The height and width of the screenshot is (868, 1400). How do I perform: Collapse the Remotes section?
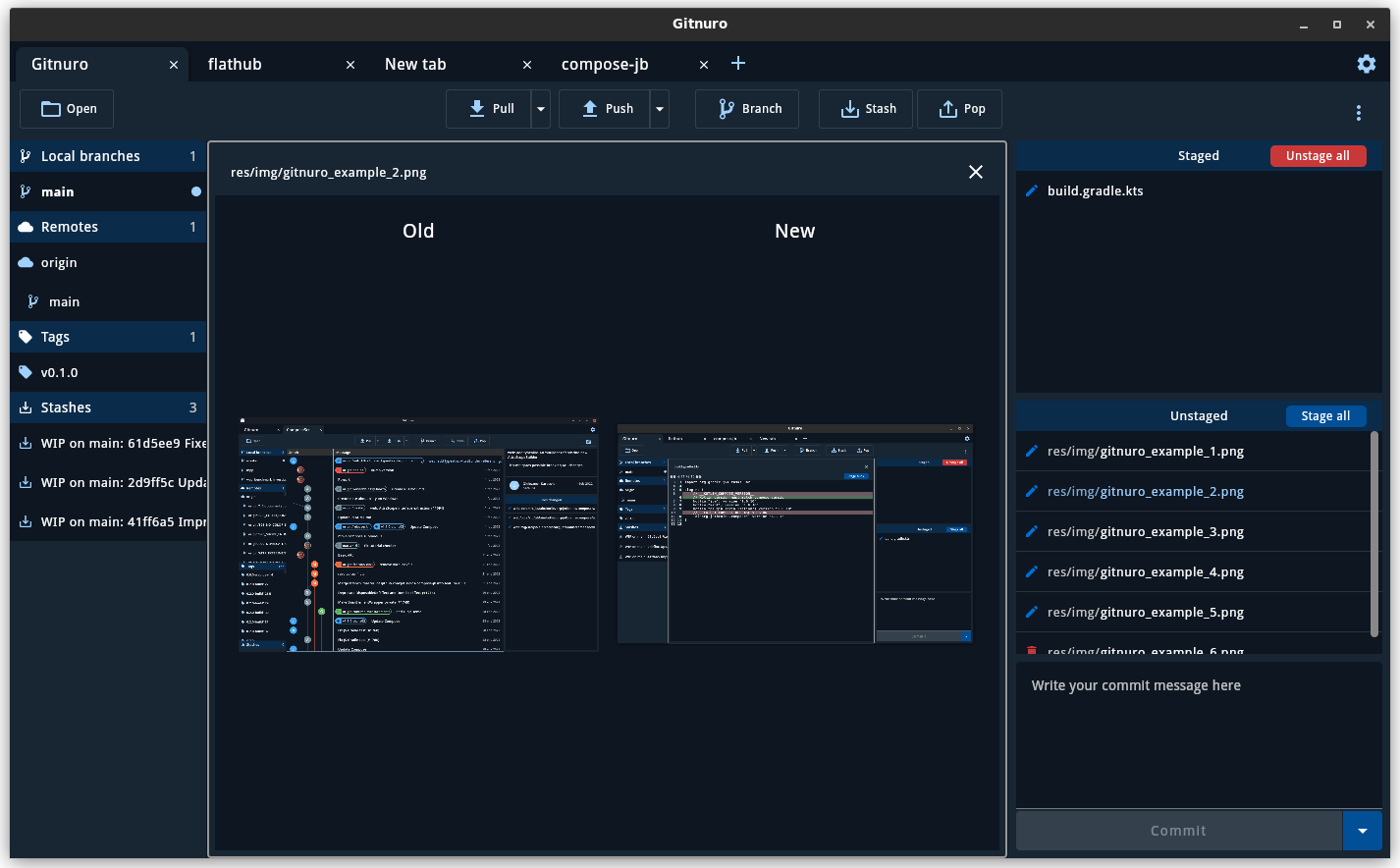click(108, 227)
